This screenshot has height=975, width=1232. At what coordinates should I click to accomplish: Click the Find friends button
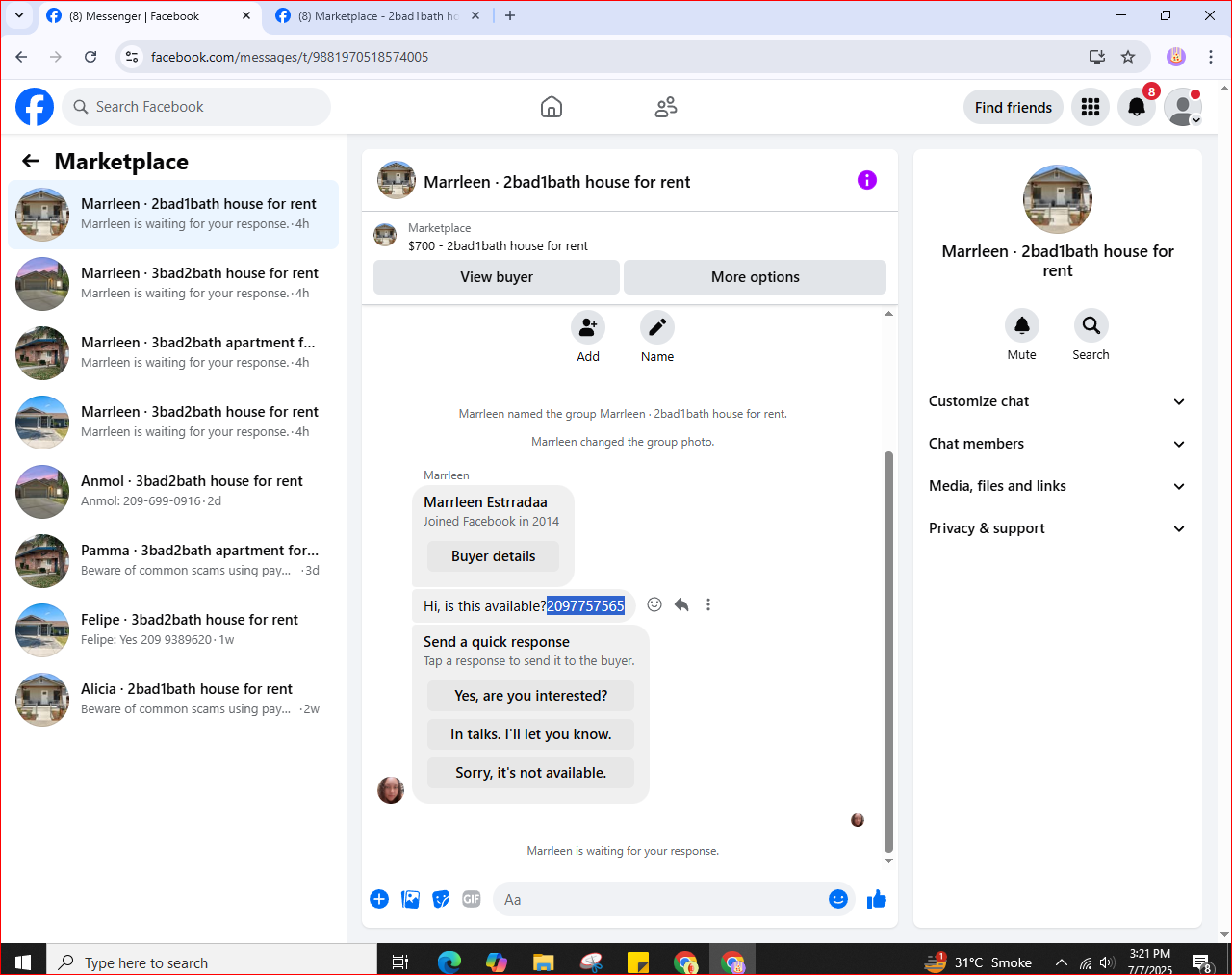tap(1014, 107)
